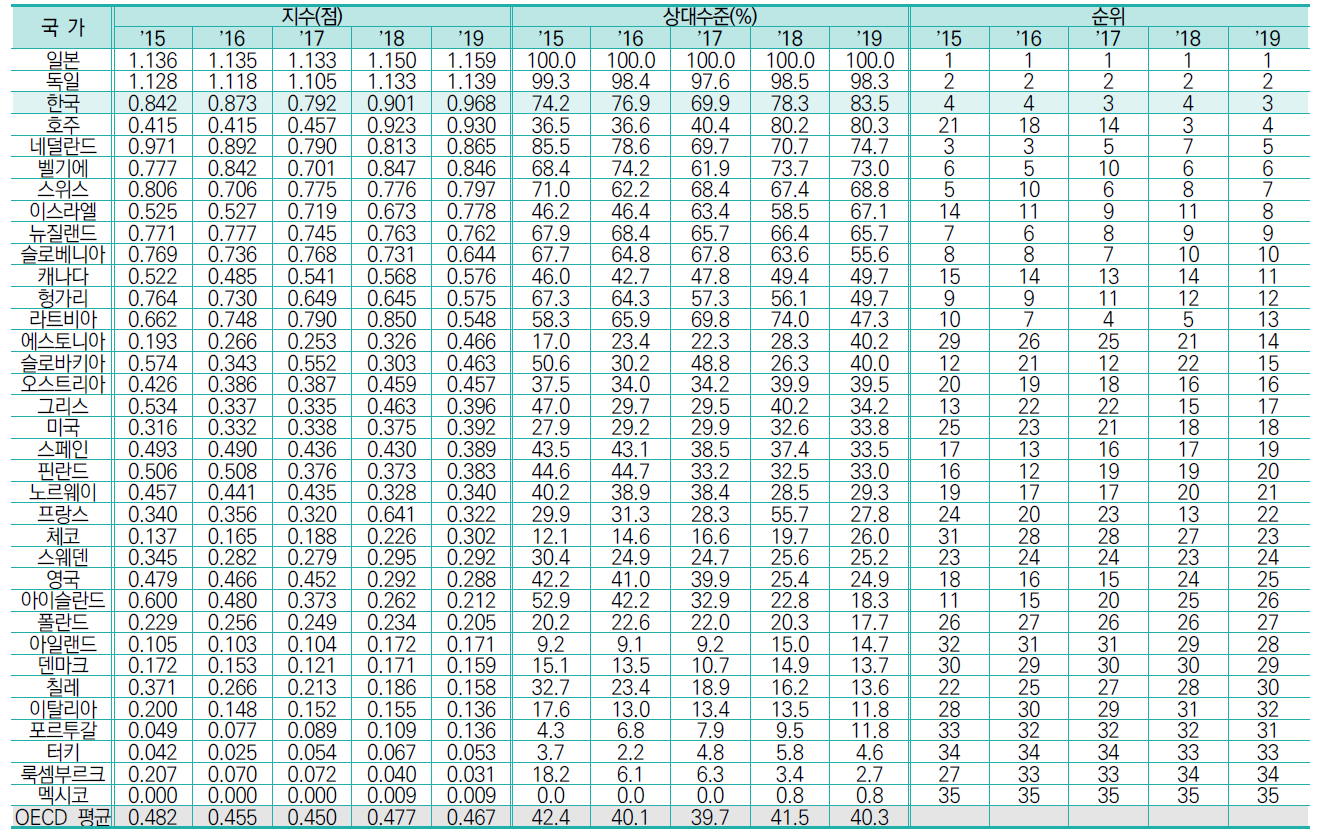Select the 독일 country cell
1328x834 pixels.
(61, 81)
